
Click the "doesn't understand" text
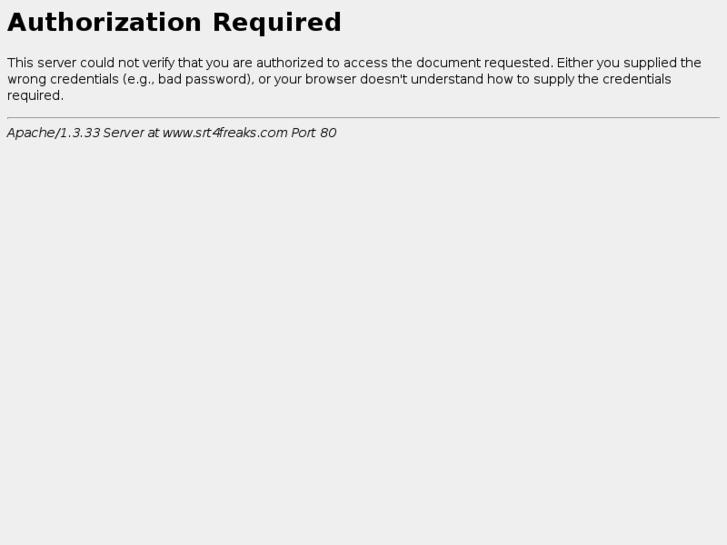(422, 79)
